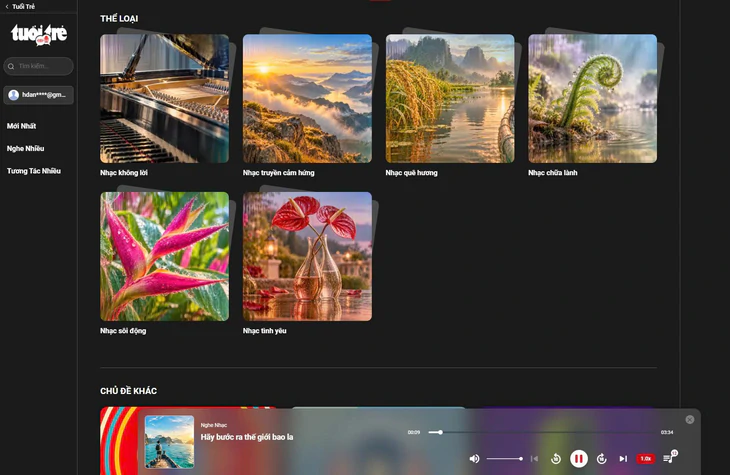Click the now-playing song cover art

click(169, 441)
